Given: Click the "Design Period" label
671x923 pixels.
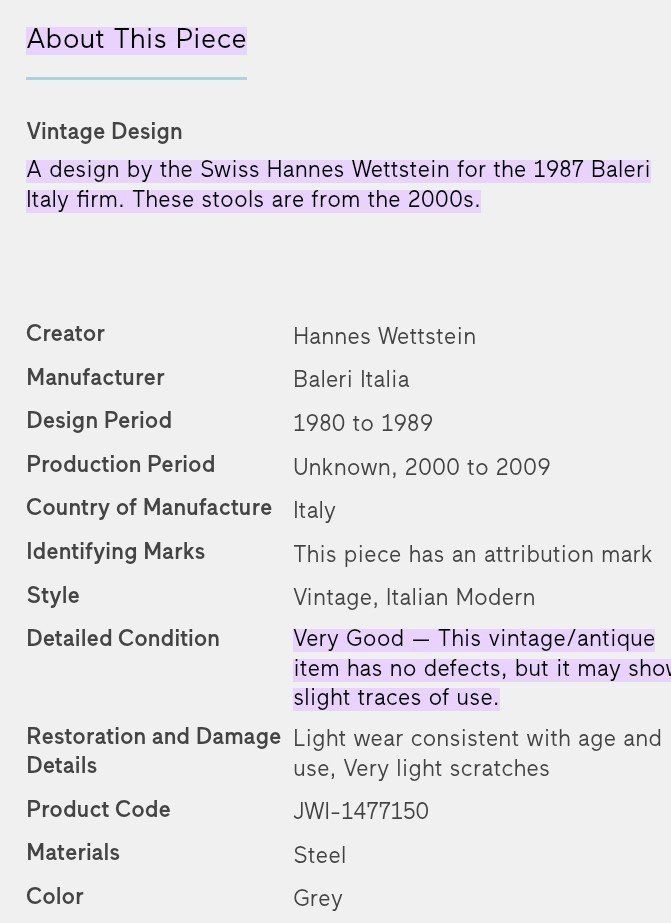Looking at the screenshot, I should click(x=99, y=421).
